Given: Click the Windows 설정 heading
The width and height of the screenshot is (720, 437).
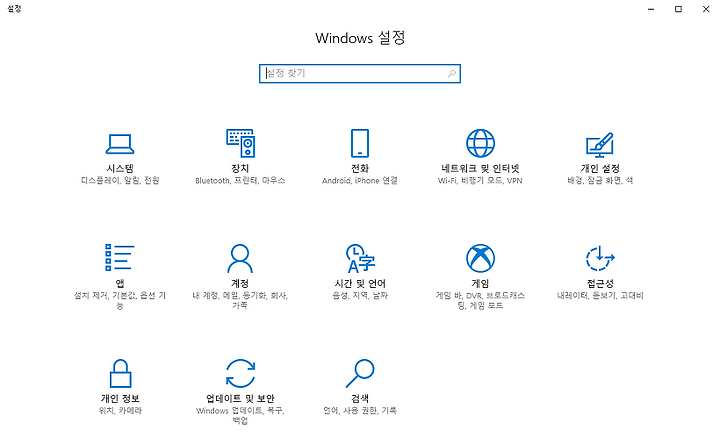Looking at the screenshot, I should [360, 38].
